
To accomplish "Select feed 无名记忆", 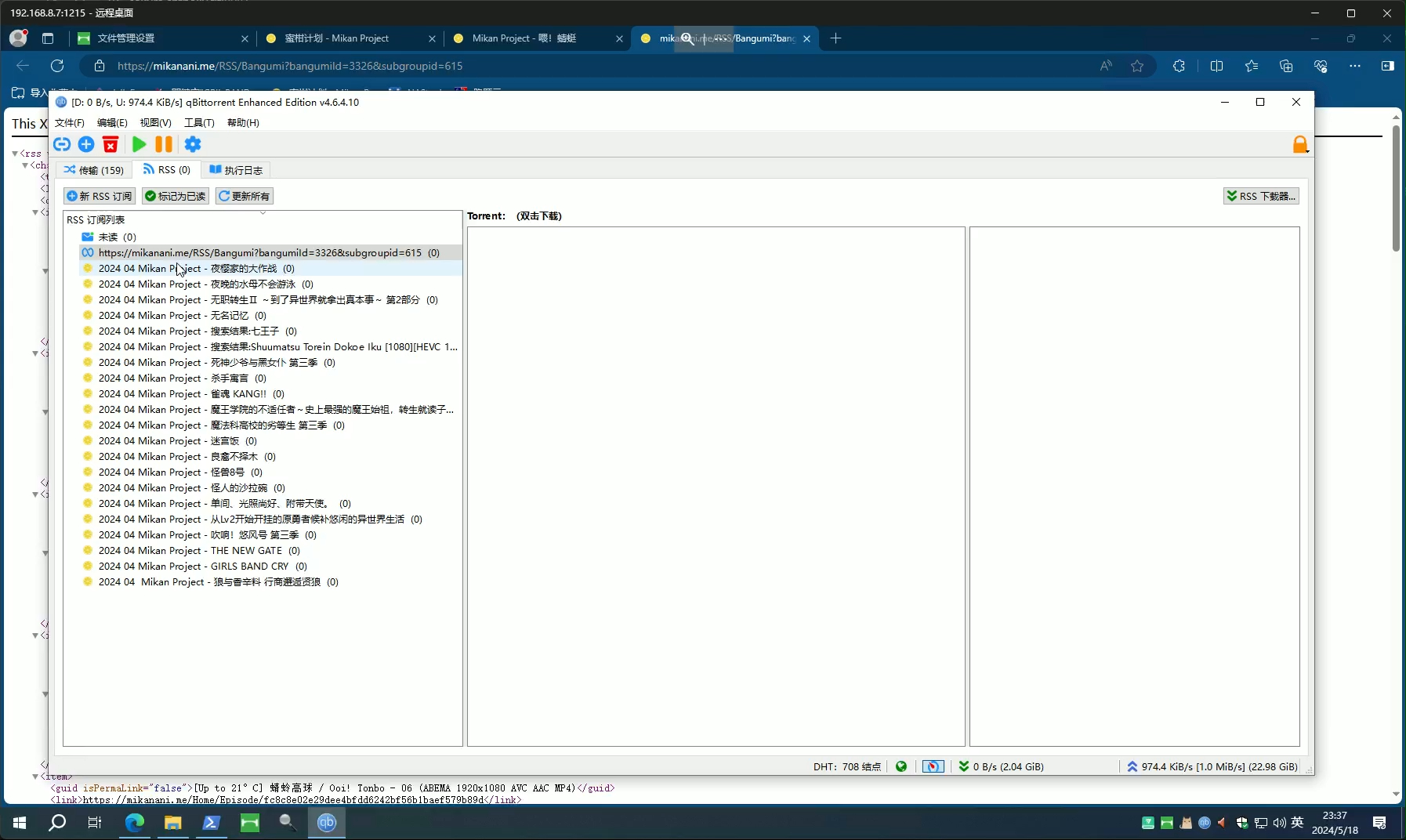I will [x=270, y=315].
